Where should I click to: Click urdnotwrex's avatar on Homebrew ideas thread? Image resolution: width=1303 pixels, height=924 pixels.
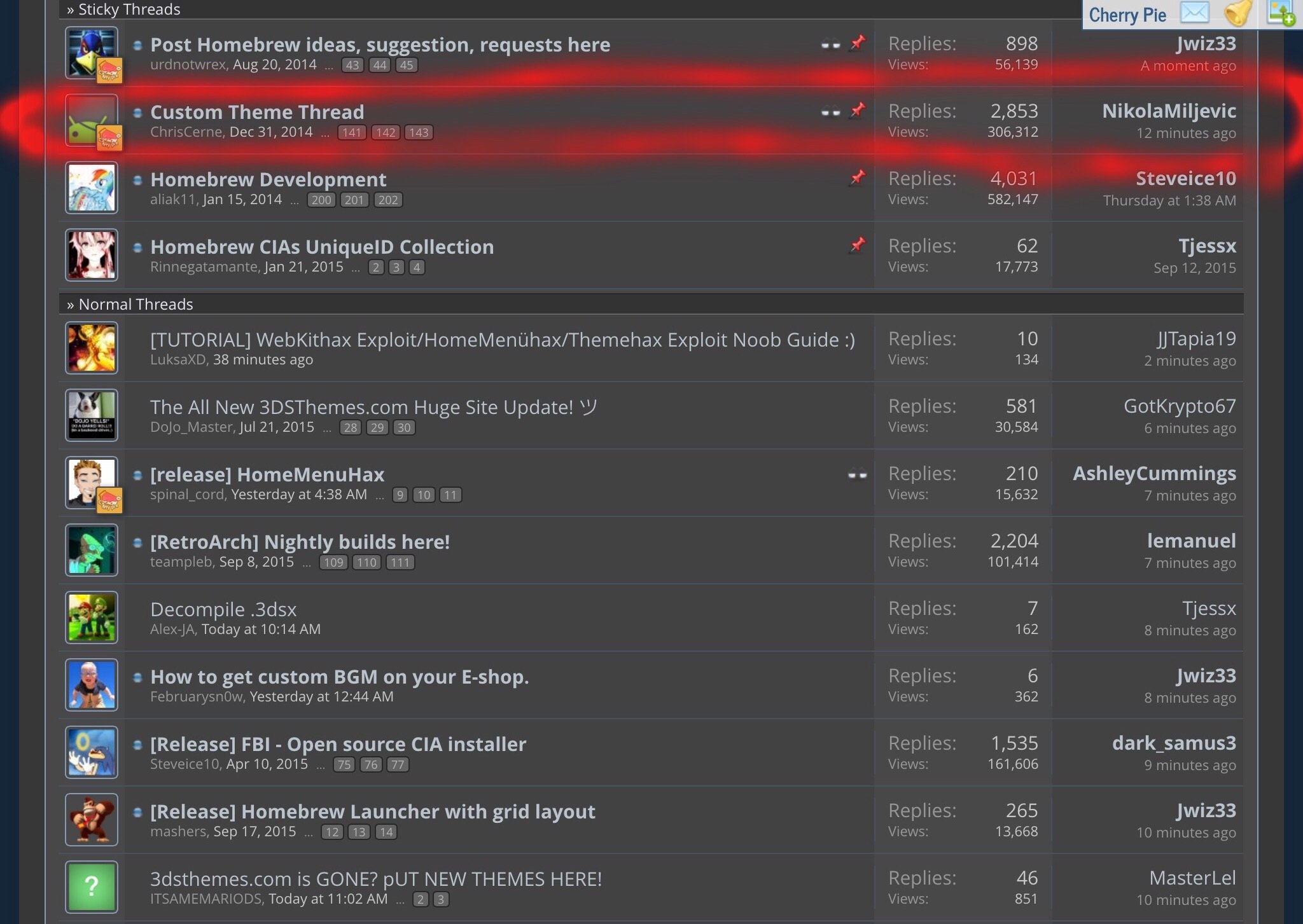(x=92, y=53)
